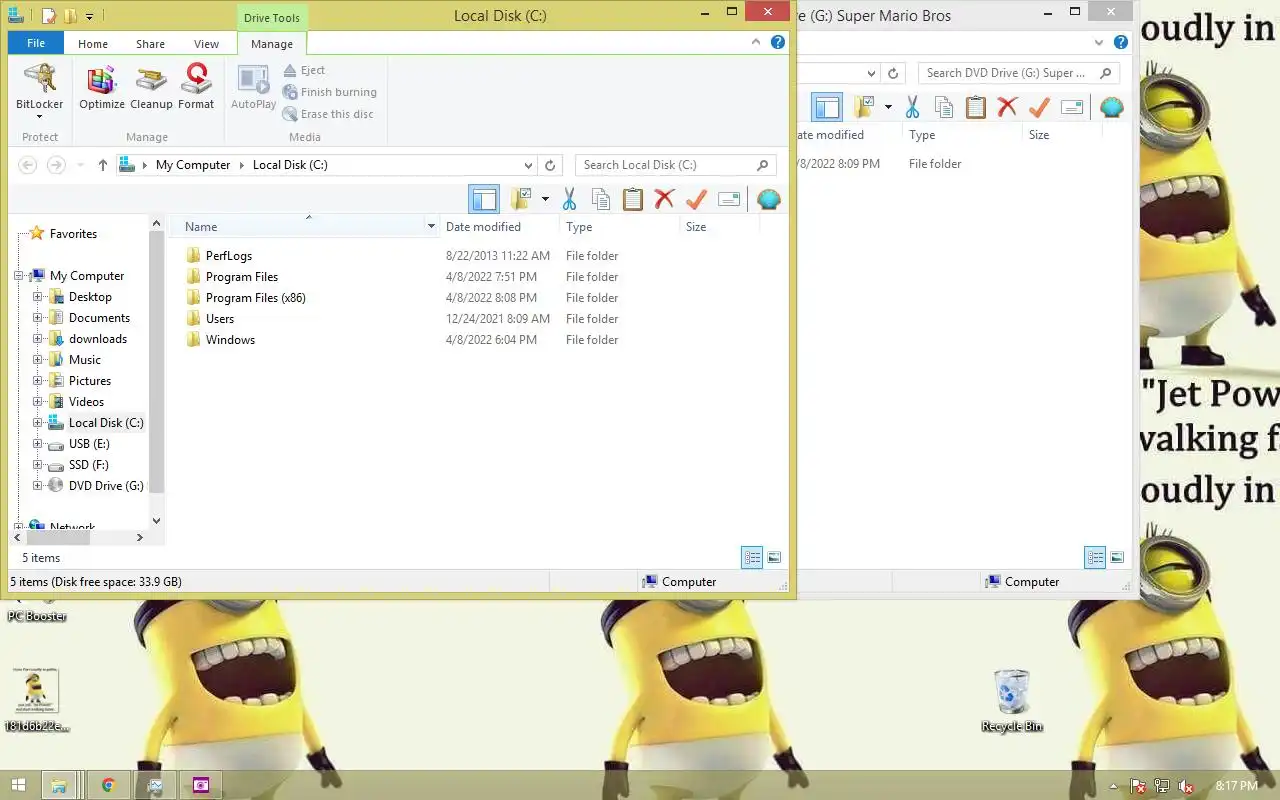Select the PerfLogs folder
The width and height of the screenshot is (1280, 800).
click(x=229, y=256)
